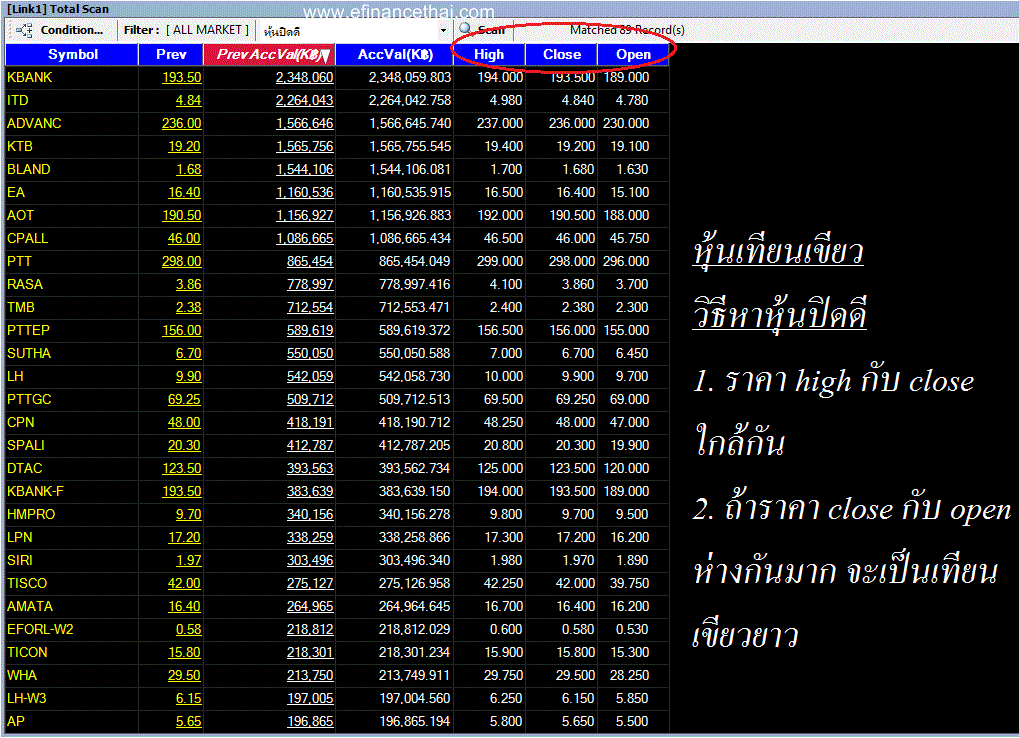
Task: Sort by AccVal(K฿) column header
Action: [394, 55]
